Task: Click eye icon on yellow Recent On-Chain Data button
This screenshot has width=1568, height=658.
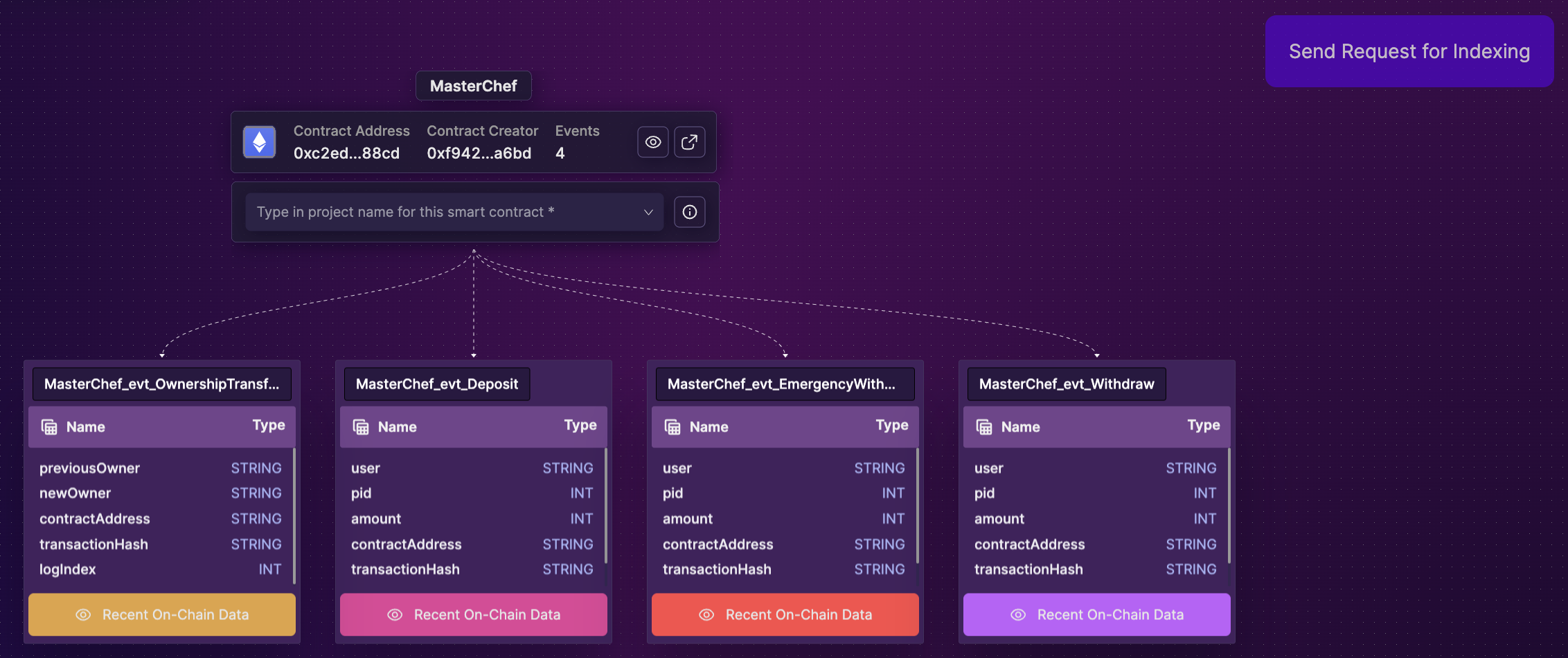Action: pyautogui.click(x=83, y=615)
